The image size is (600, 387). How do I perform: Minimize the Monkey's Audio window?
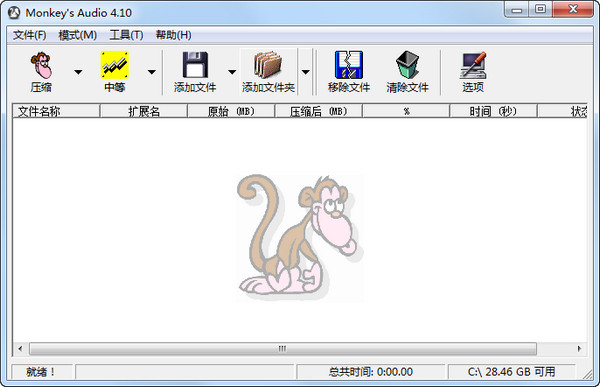(517, 10)
